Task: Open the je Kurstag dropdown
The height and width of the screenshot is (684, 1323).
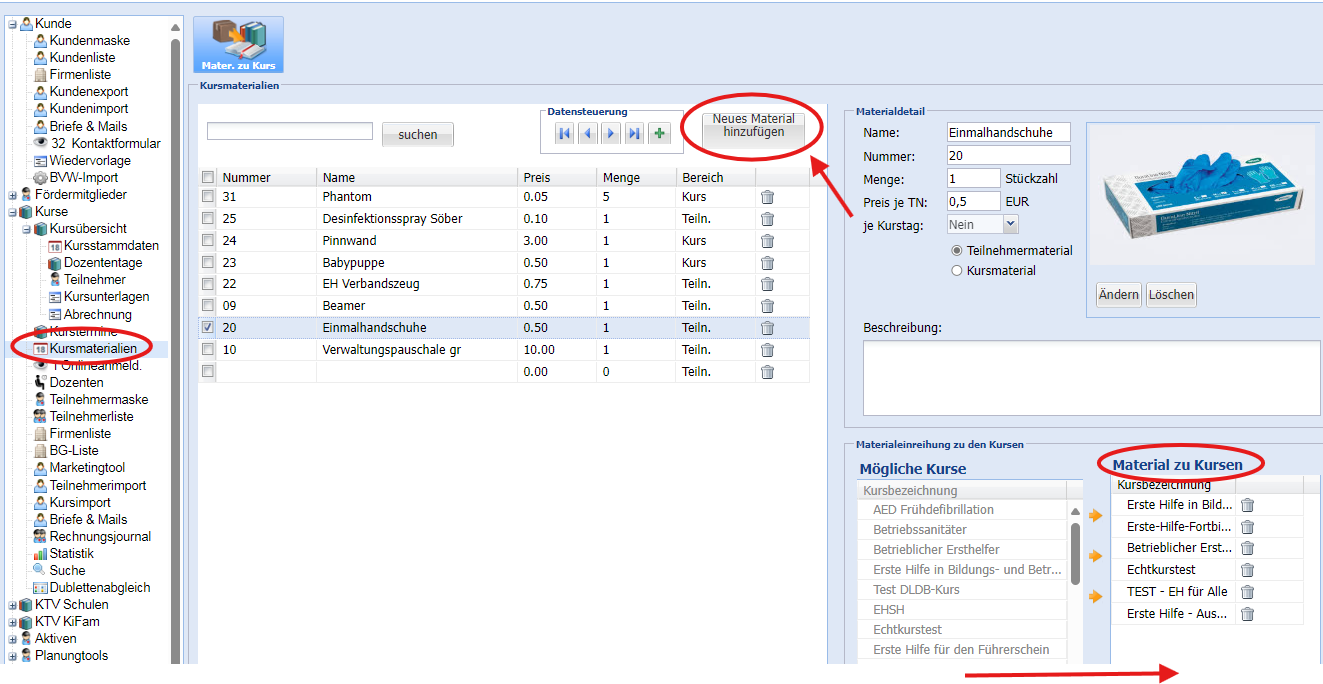Action: [1010, 225]
